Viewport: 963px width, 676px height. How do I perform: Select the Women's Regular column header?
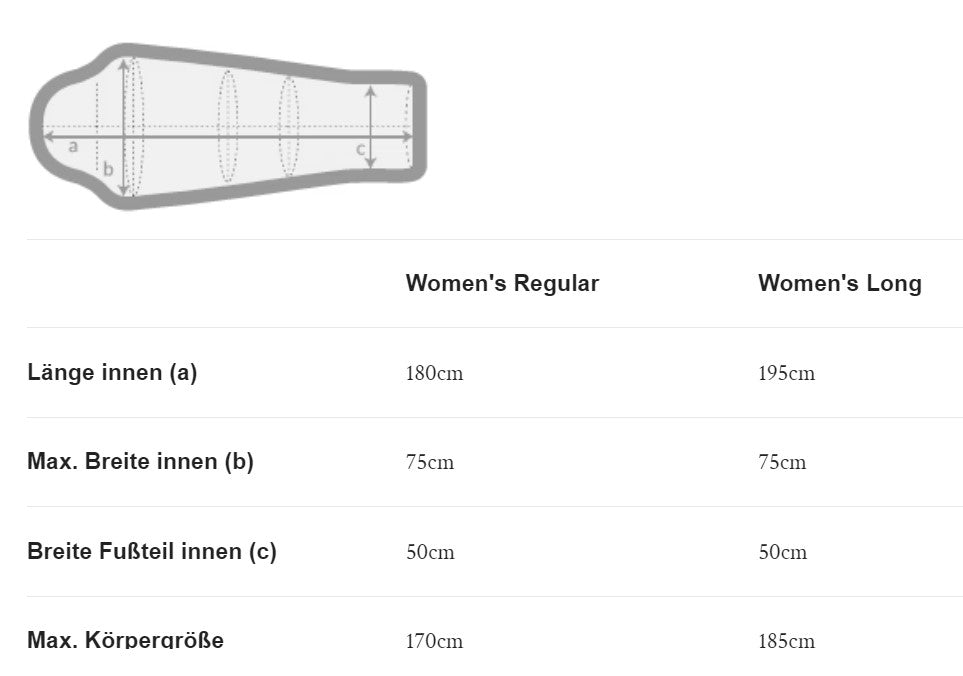coord(502,283)
